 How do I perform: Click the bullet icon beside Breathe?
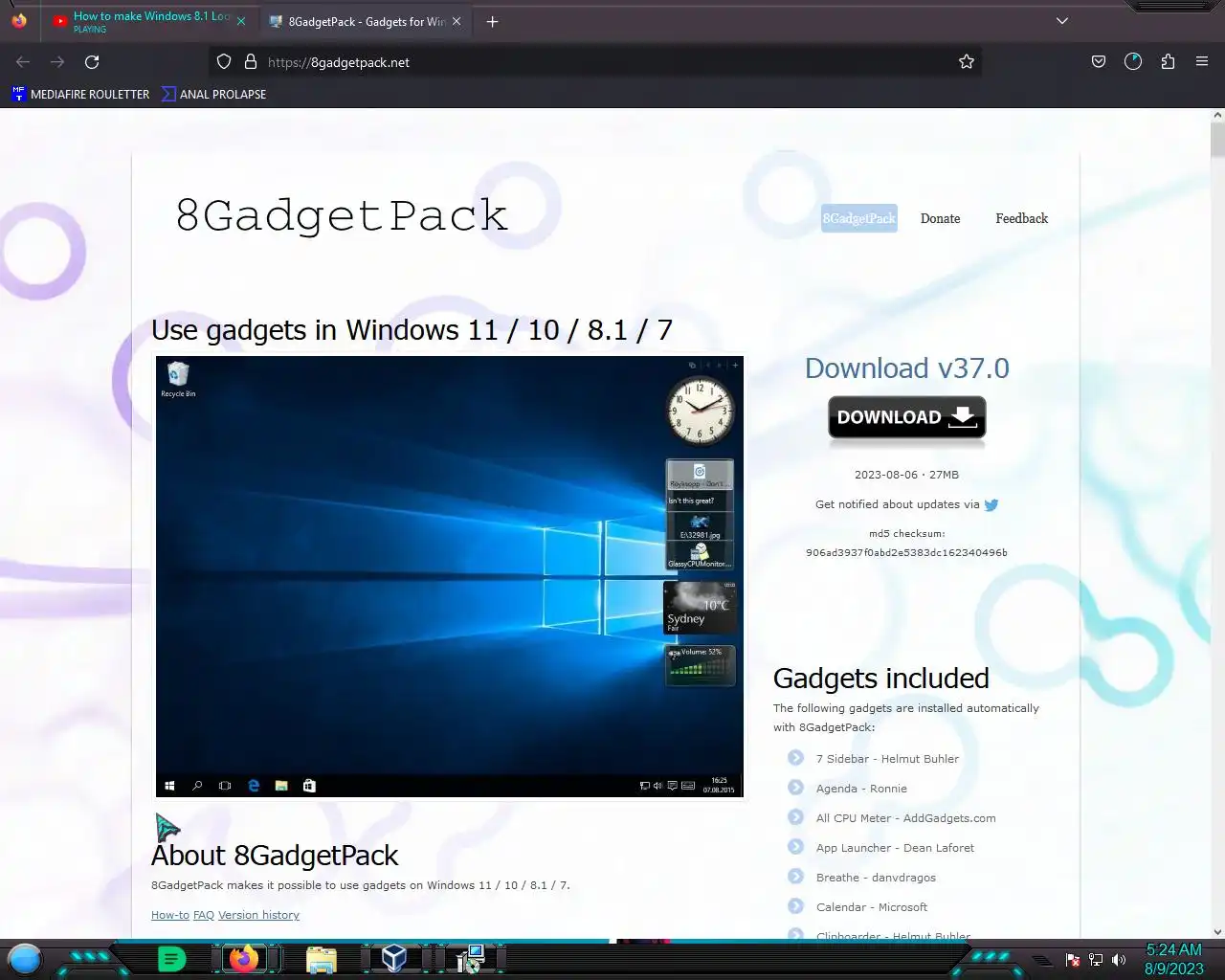point(795,877)
